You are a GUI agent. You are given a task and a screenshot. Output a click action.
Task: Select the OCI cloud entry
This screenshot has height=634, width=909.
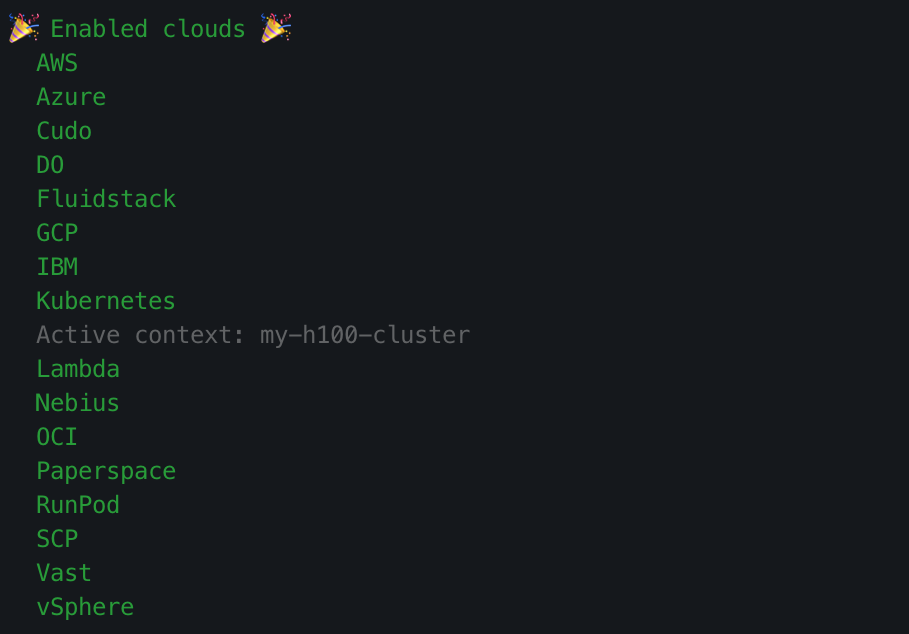tap(57, 437)
